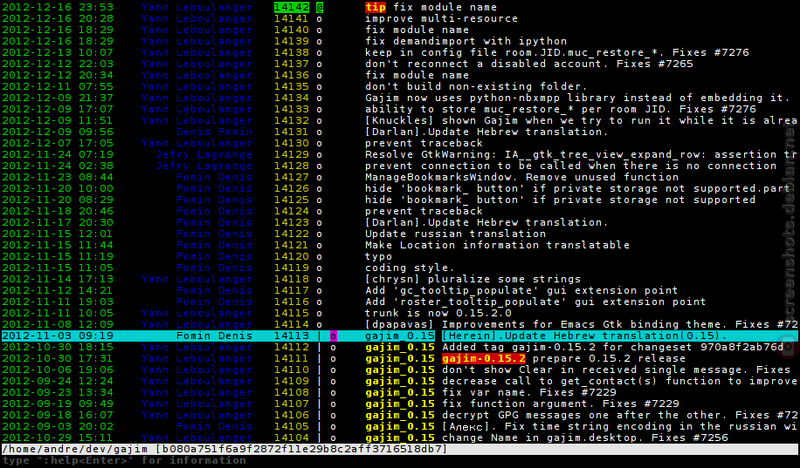The height and width of the screenshot is (468, 800).
Task: Select 'trunk is now 0.15.2.0' commit
Action: [x=438, y=313]
